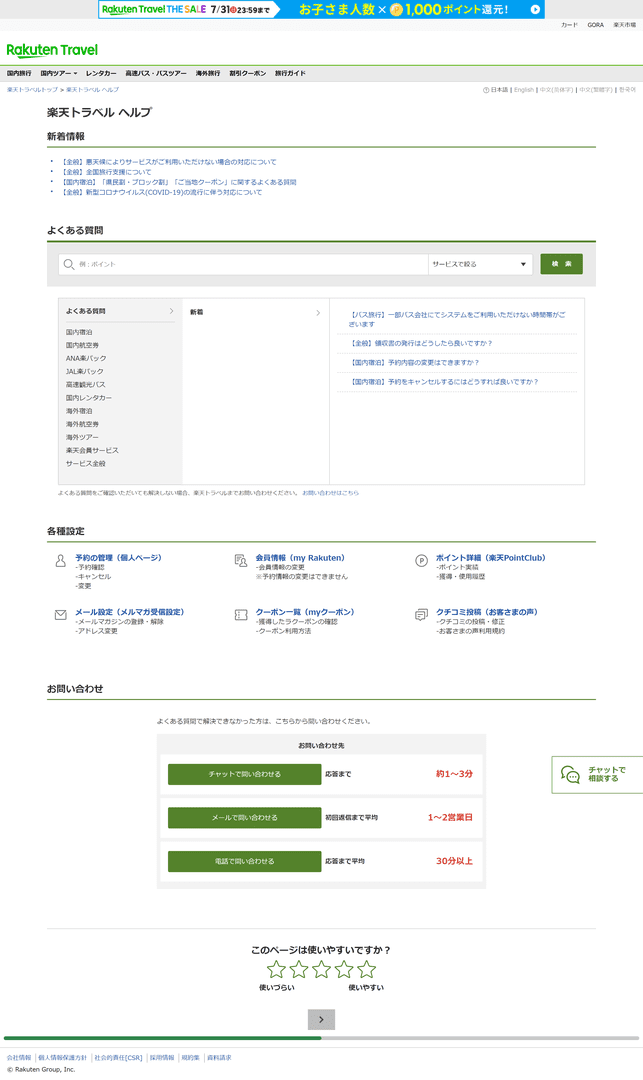Click the green progress bar at the bottom

[x=162, y=1038]
